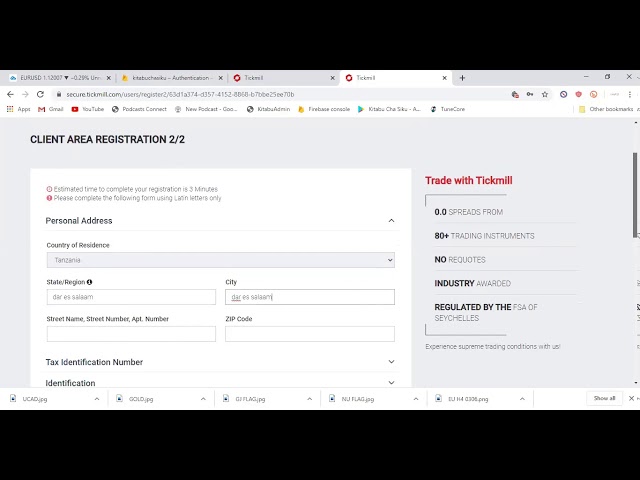Focus the Street Name address field

tap(131, 334)
